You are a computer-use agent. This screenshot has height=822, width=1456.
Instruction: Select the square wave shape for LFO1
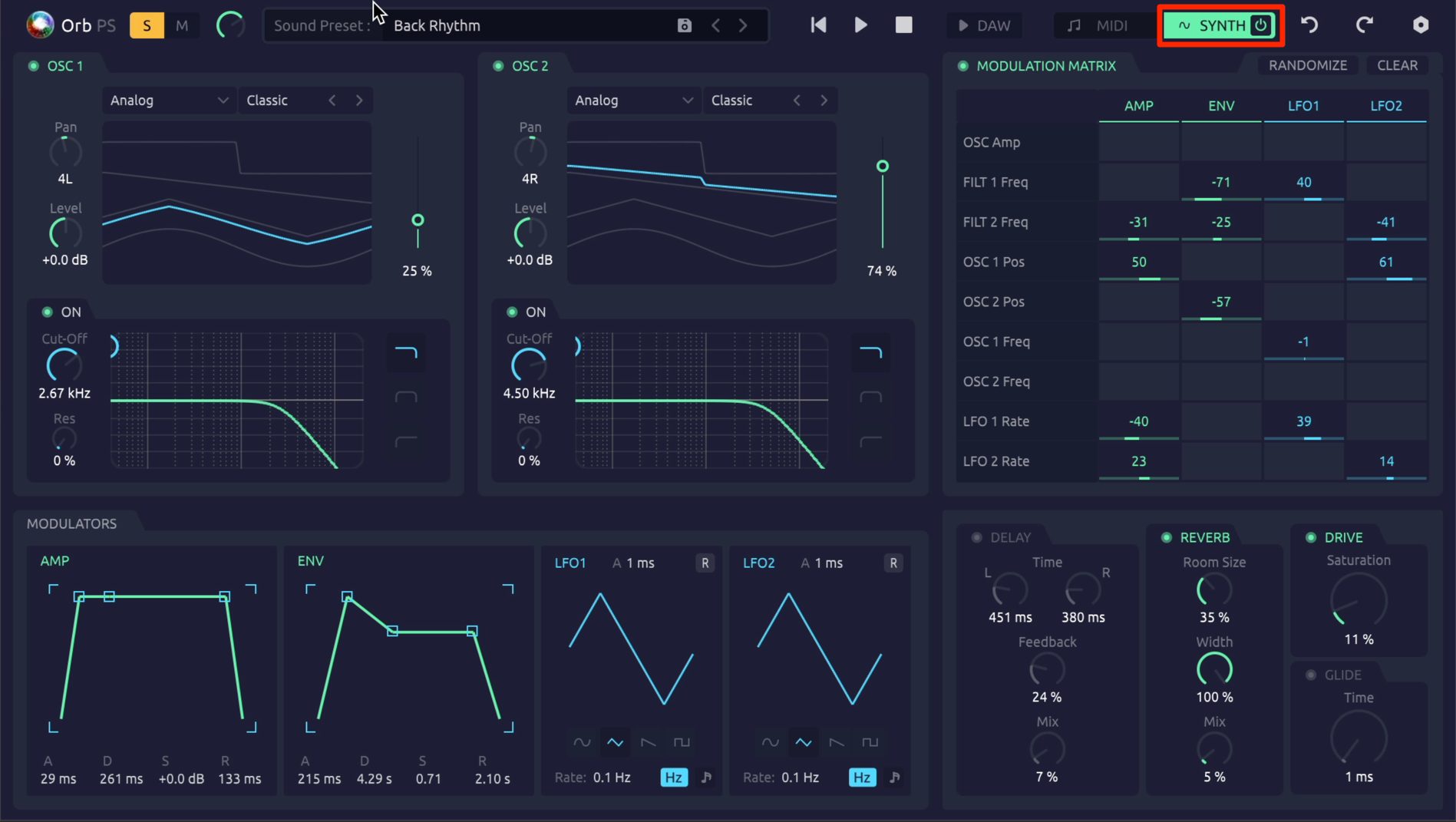[x=681, y=742]
